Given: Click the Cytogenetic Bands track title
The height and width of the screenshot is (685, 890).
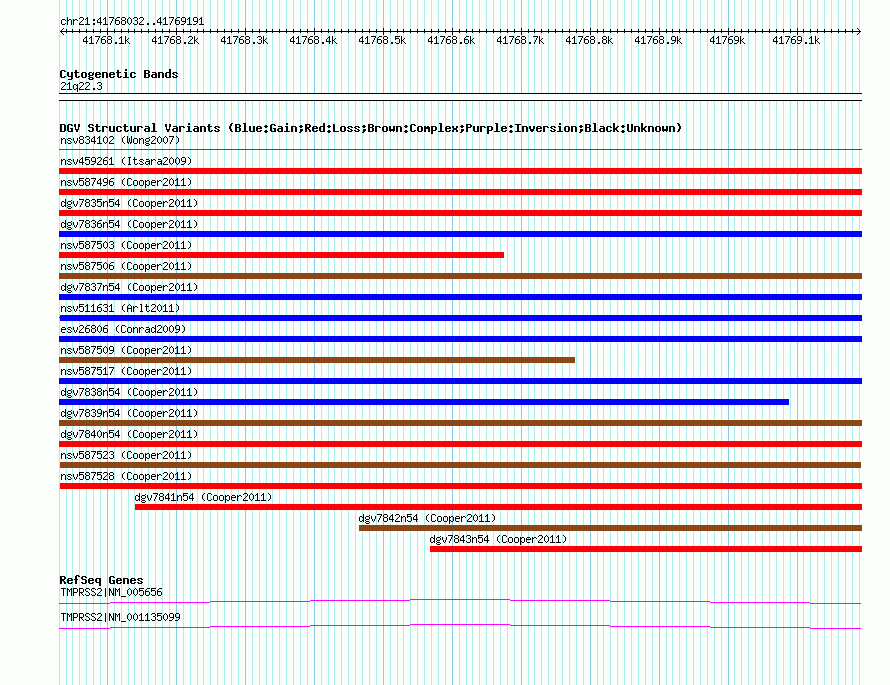Looking at the screenshot, I should click(119, 74).
